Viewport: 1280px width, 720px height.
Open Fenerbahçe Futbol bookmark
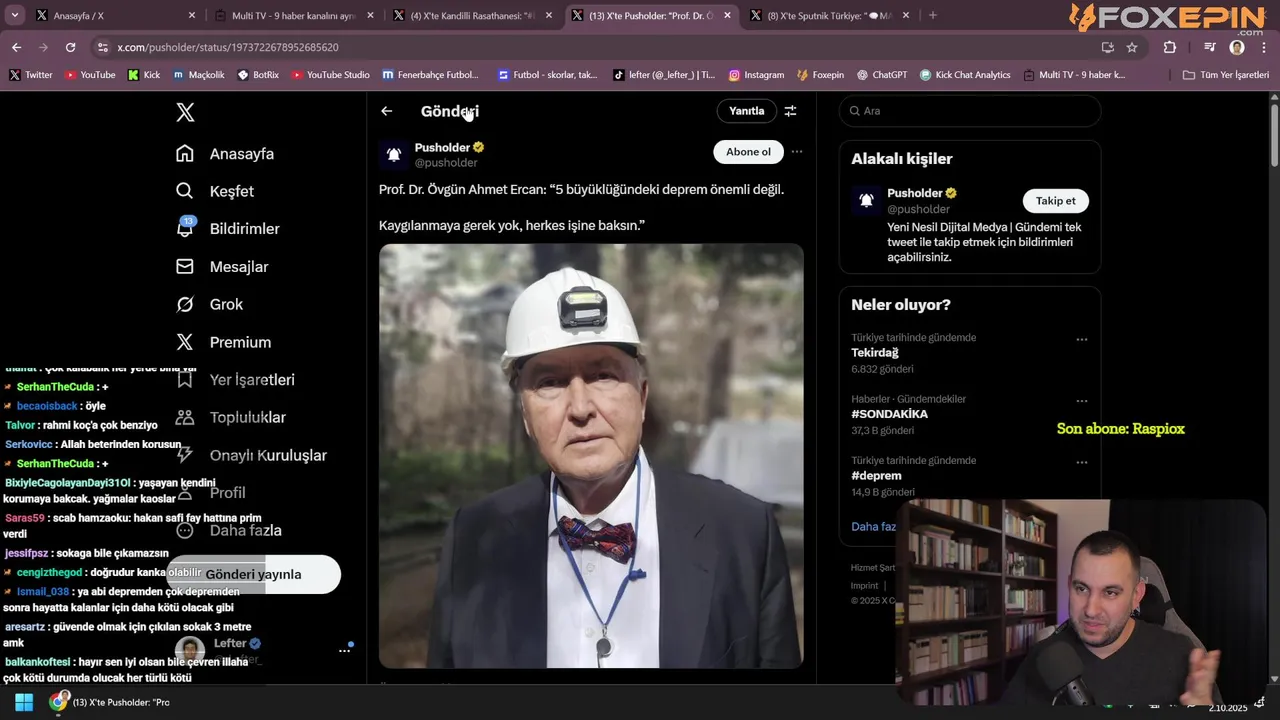430,75
